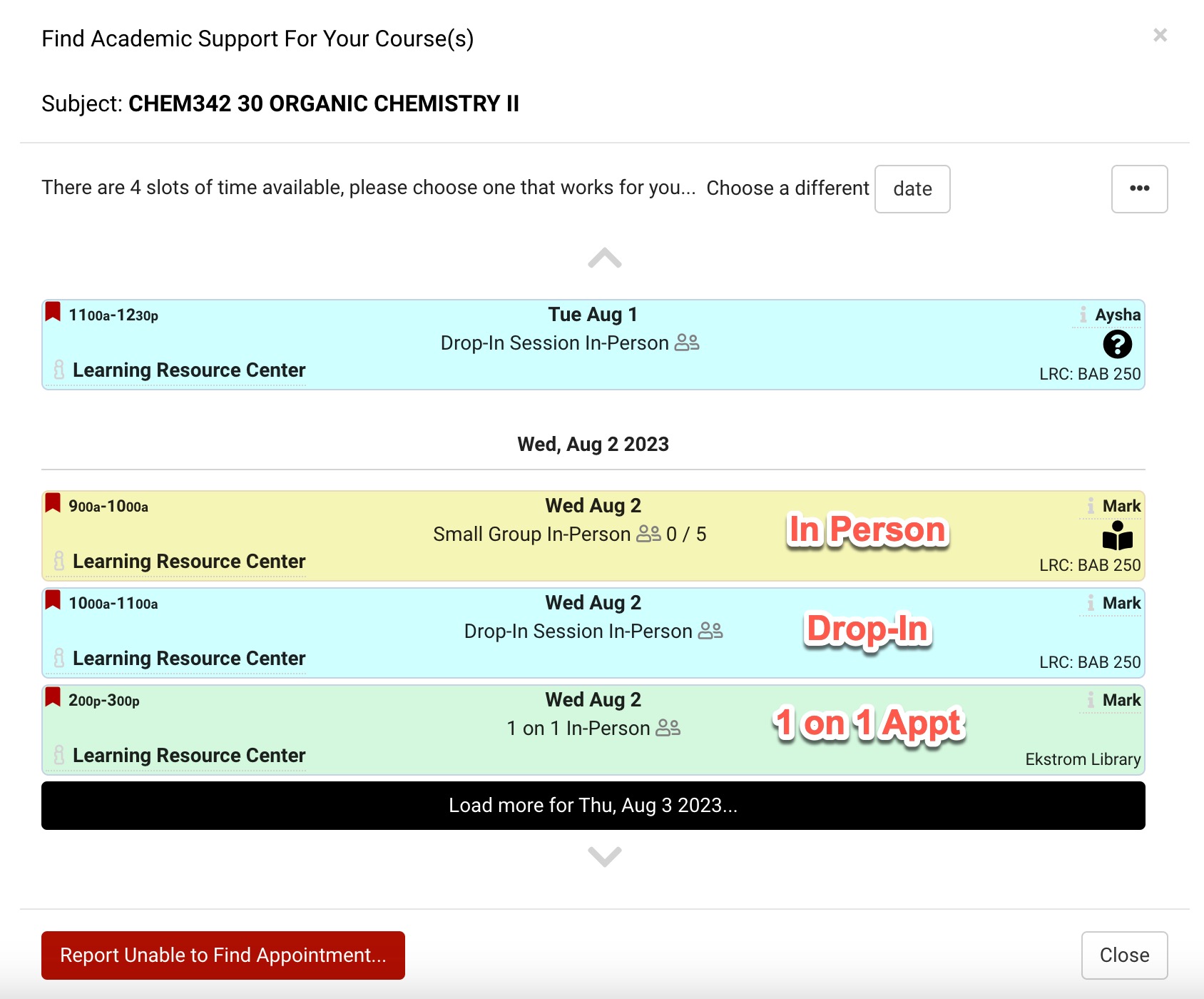
Task: Open Learning Resource Center link in 200p slot
Action: 189,756
